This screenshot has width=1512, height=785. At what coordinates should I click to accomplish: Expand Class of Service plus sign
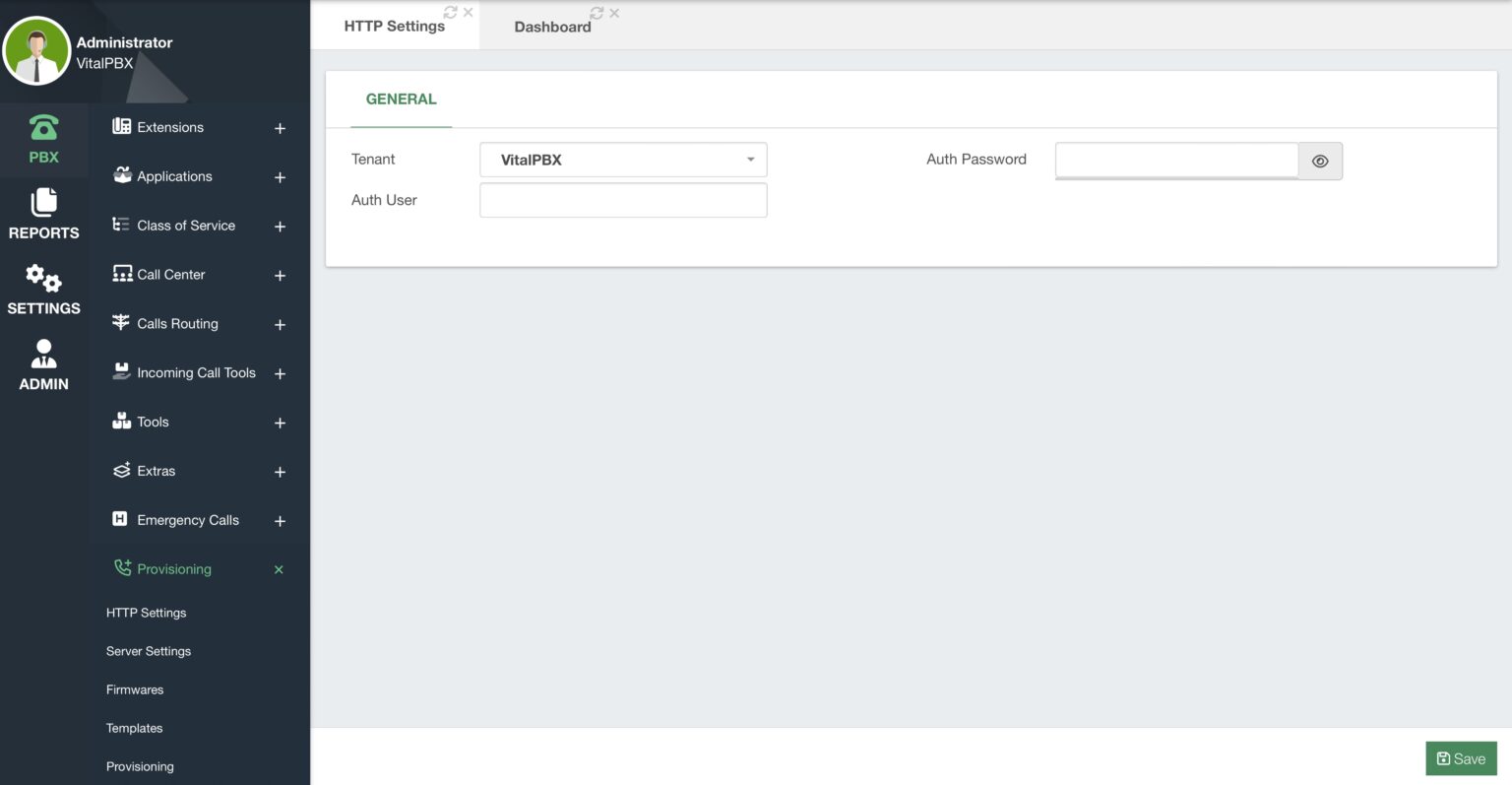point(280,227)
